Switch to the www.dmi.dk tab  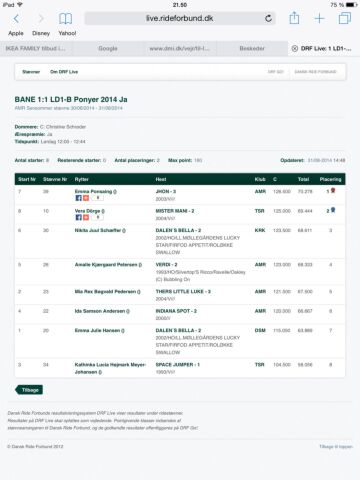[180, 49]
